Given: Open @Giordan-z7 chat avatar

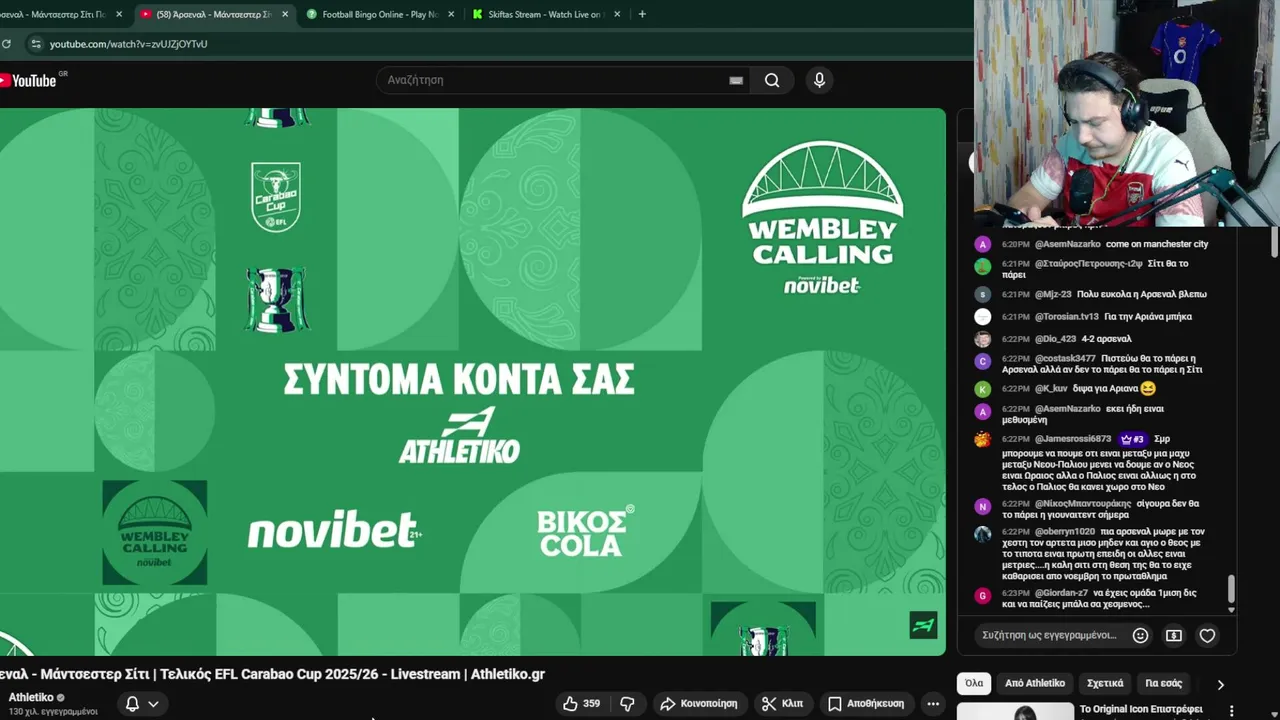Looking at the screenshot, I should tap(983, 596).
